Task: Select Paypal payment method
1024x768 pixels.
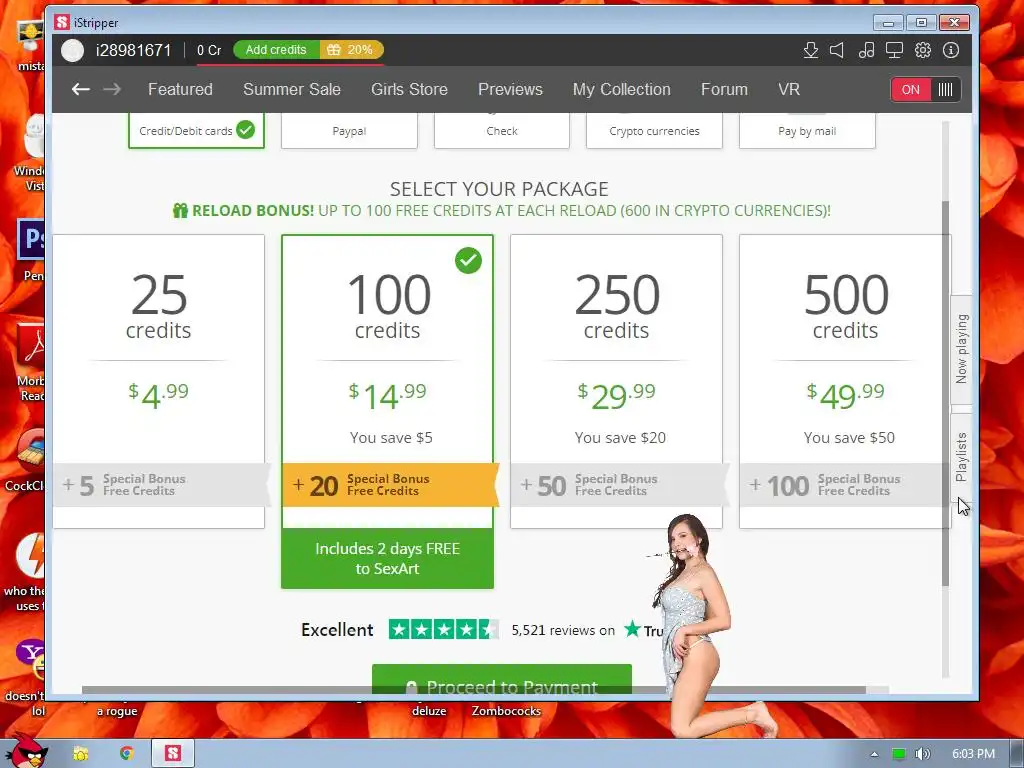Action: pyautogui.click(x=349, y=130)
